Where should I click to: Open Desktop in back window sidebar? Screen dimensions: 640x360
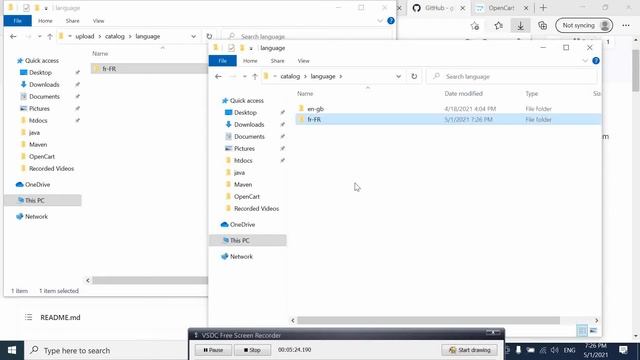[x=40, y=72]
